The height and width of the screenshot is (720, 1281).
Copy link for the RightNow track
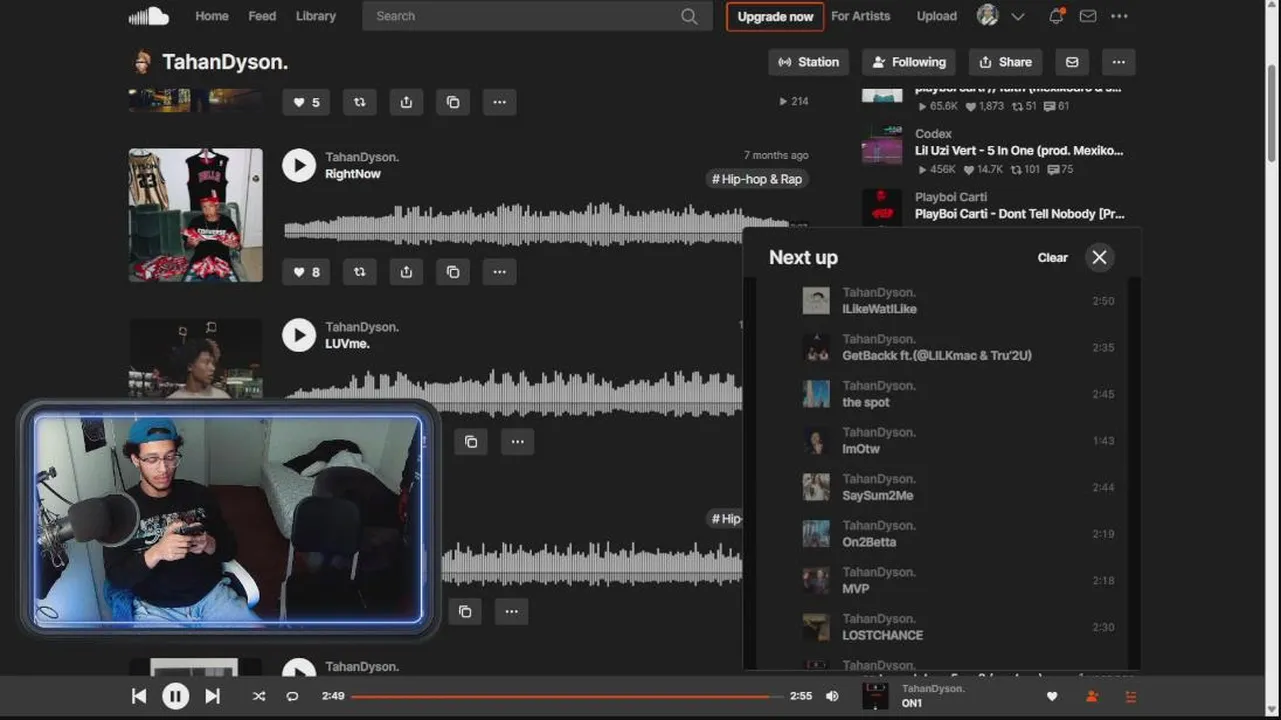coord(453,272)
